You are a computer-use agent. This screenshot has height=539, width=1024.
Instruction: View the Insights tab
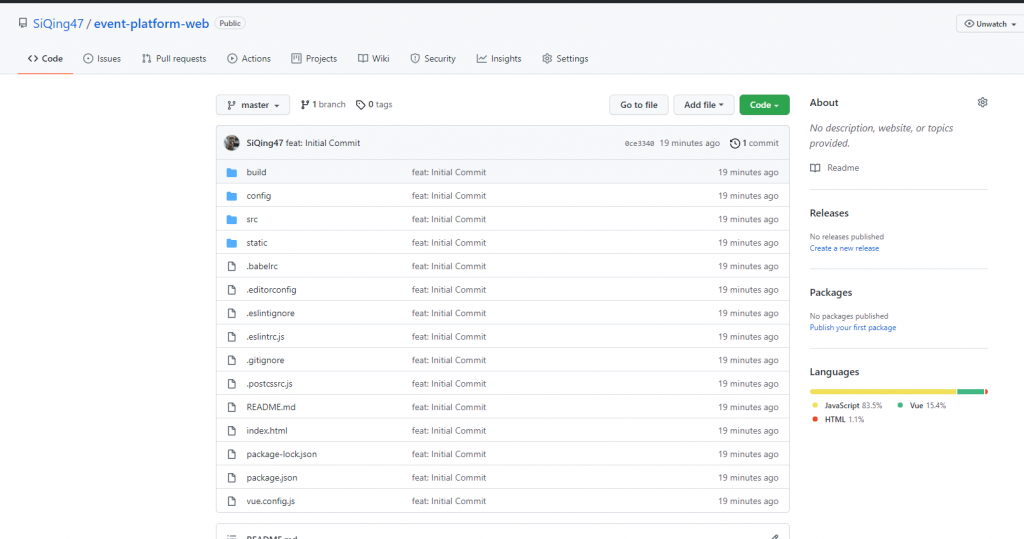coord(499,59)
